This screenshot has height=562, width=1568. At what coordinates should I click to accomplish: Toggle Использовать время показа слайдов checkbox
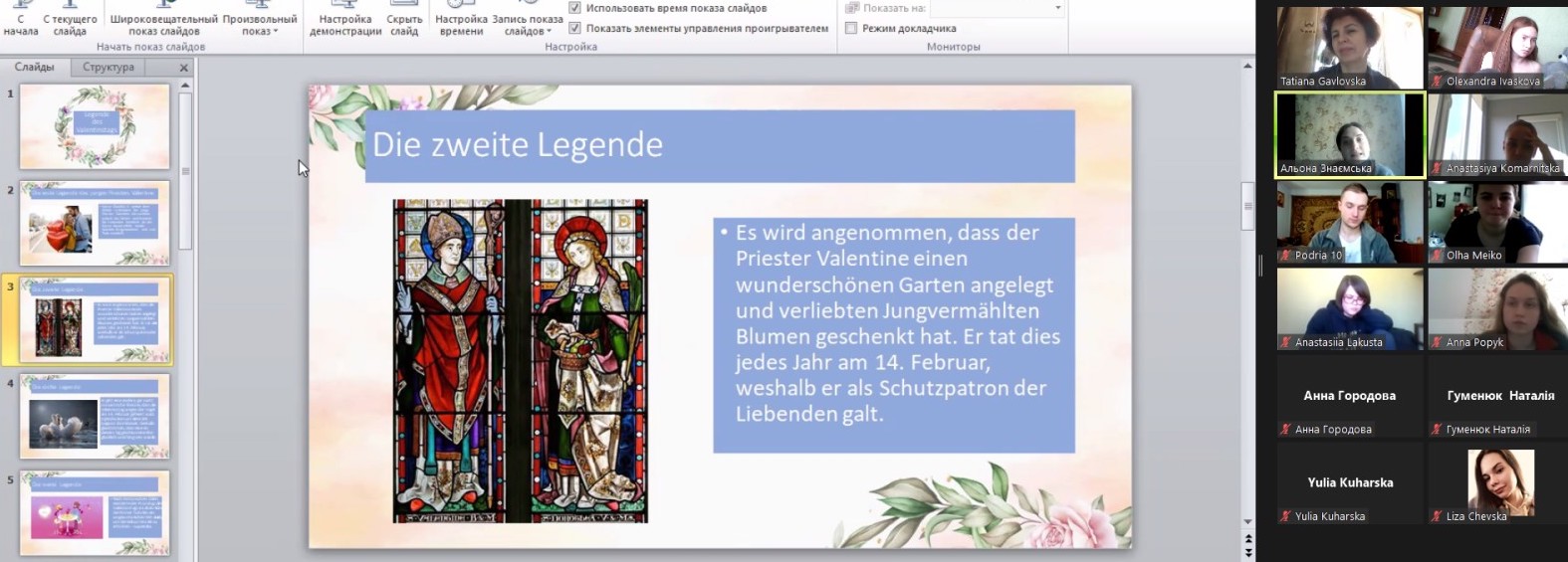coord(574,8)
